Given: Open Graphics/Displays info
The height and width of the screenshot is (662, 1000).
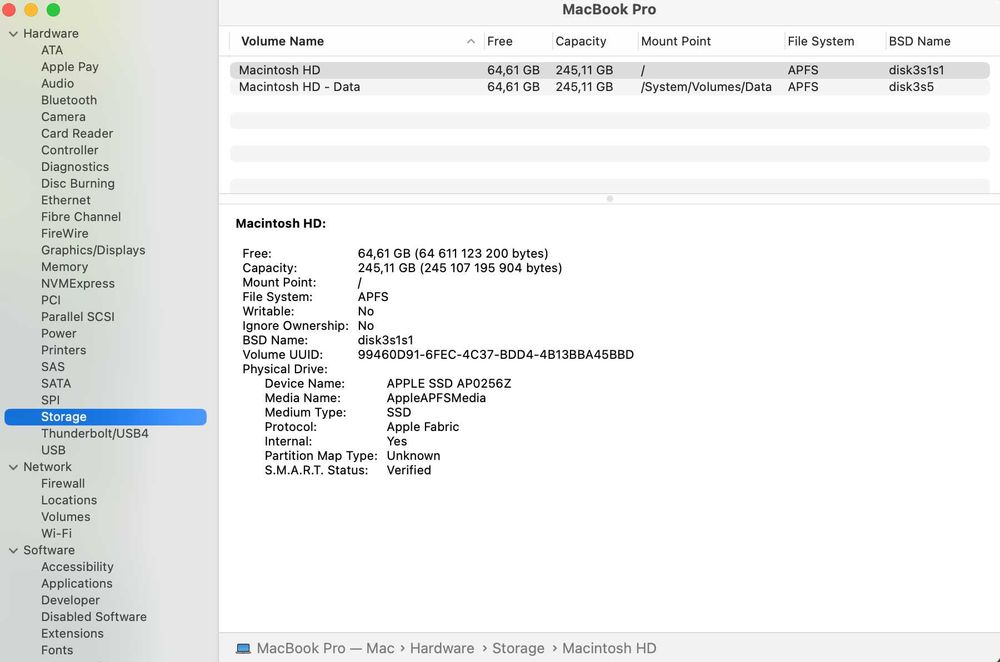Looking at the screenshot, I should tap(93, 250).
